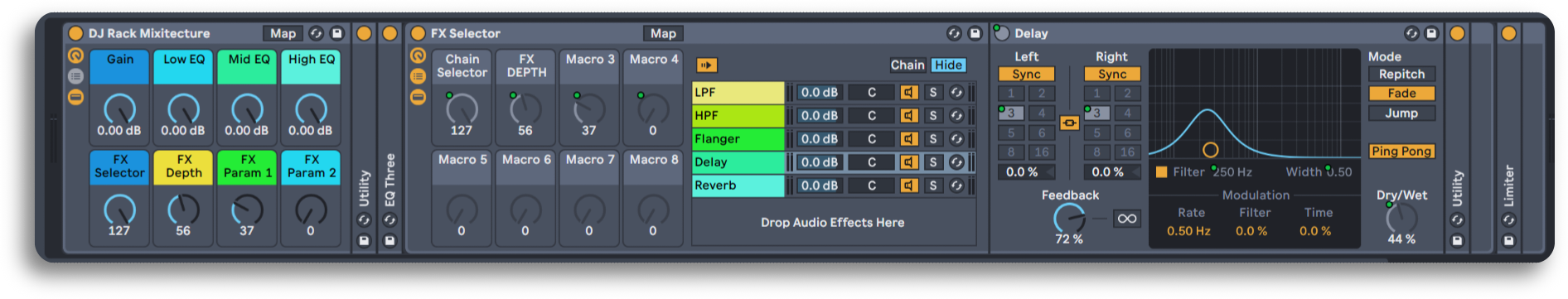Toggle the first Utility device activator

pyautogui.click(x=364, y=33)
